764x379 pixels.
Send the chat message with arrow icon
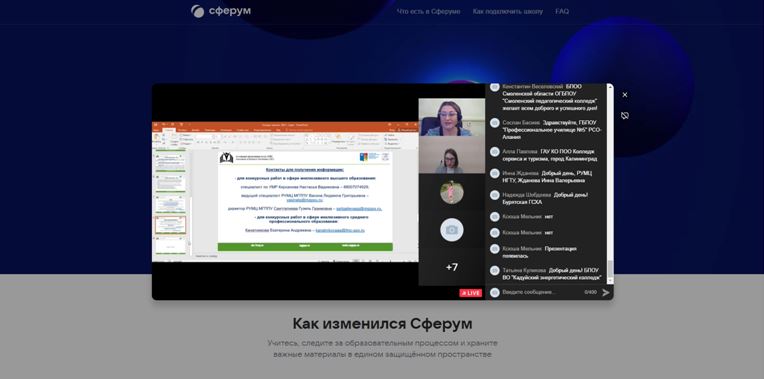pos(606,292)
